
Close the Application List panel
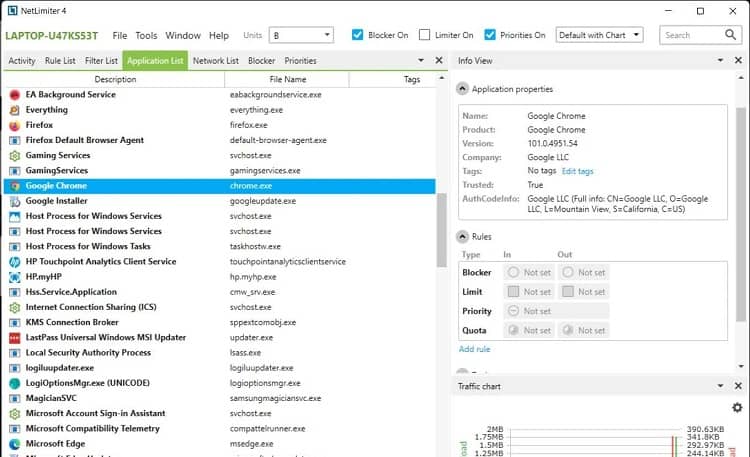pos(439,60)
